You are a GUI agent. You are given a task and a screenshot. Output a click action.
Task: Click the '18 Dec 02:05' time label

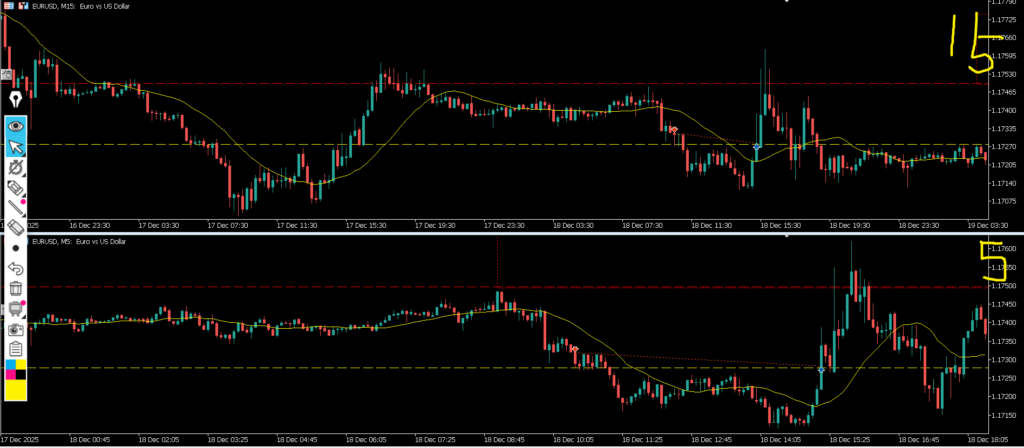point(159,440)
